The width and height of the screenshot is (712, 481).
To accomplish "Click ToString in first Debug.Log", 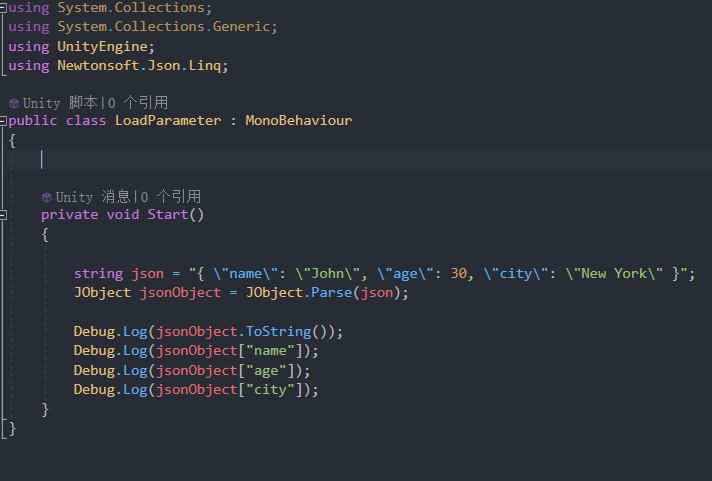I will click(x=278, y=332).
